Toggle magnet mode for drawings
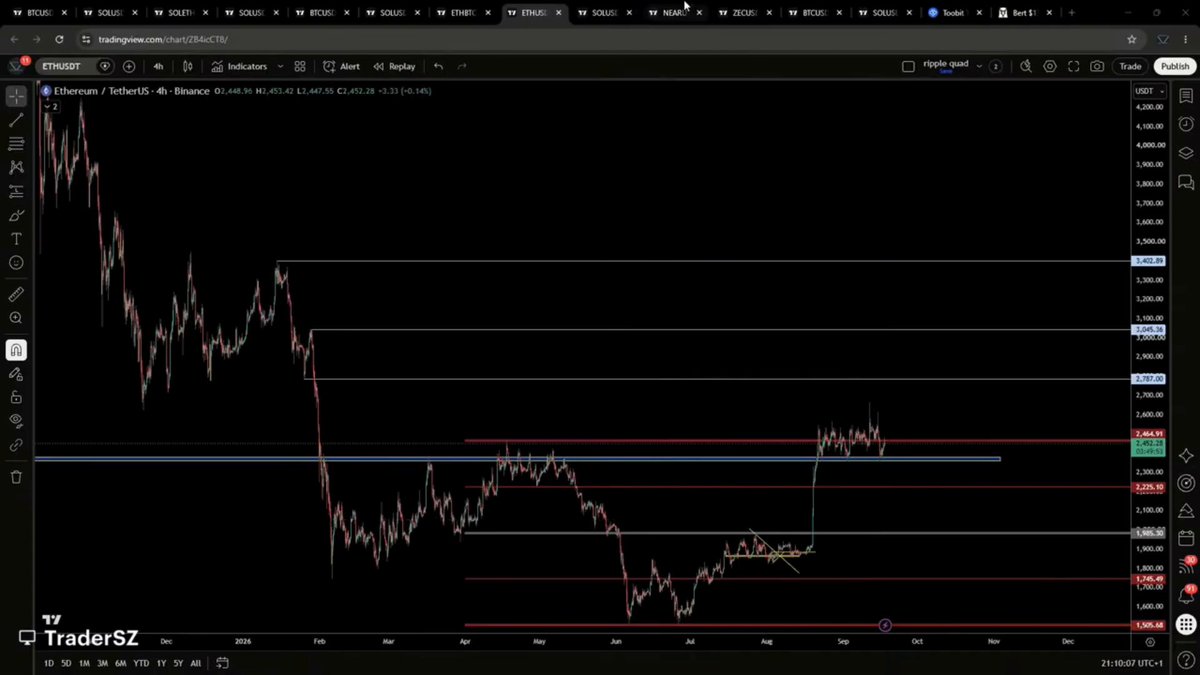The image size is (1200, 675). [16, 350]
